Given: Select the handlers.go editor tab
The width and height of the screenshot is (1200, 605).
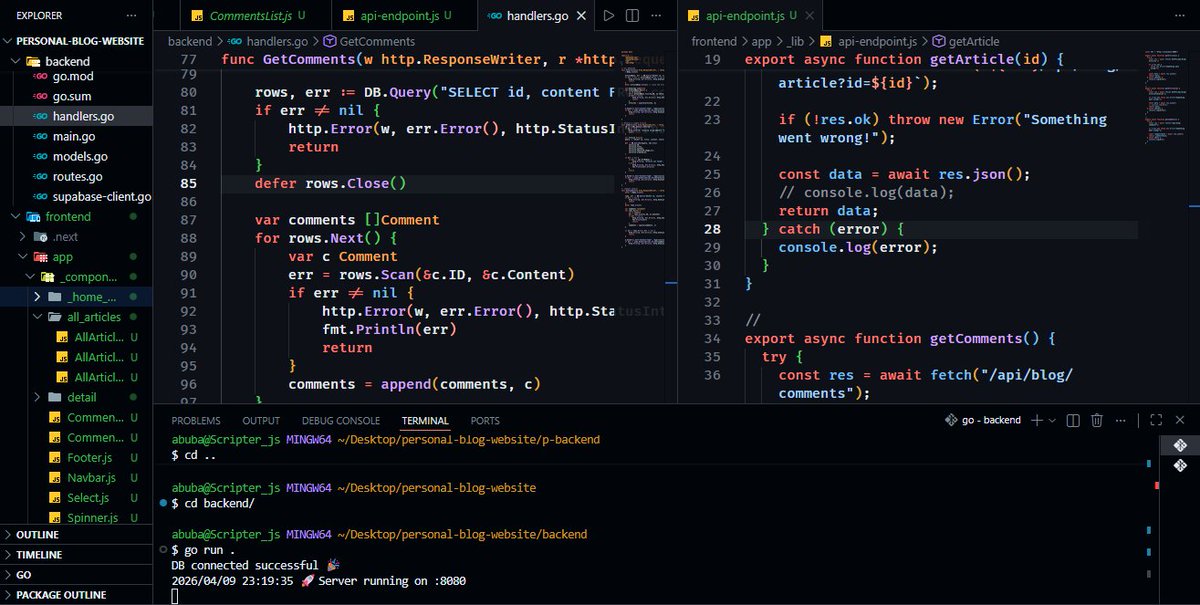Looking at the screenshot, I should [537, 15].
